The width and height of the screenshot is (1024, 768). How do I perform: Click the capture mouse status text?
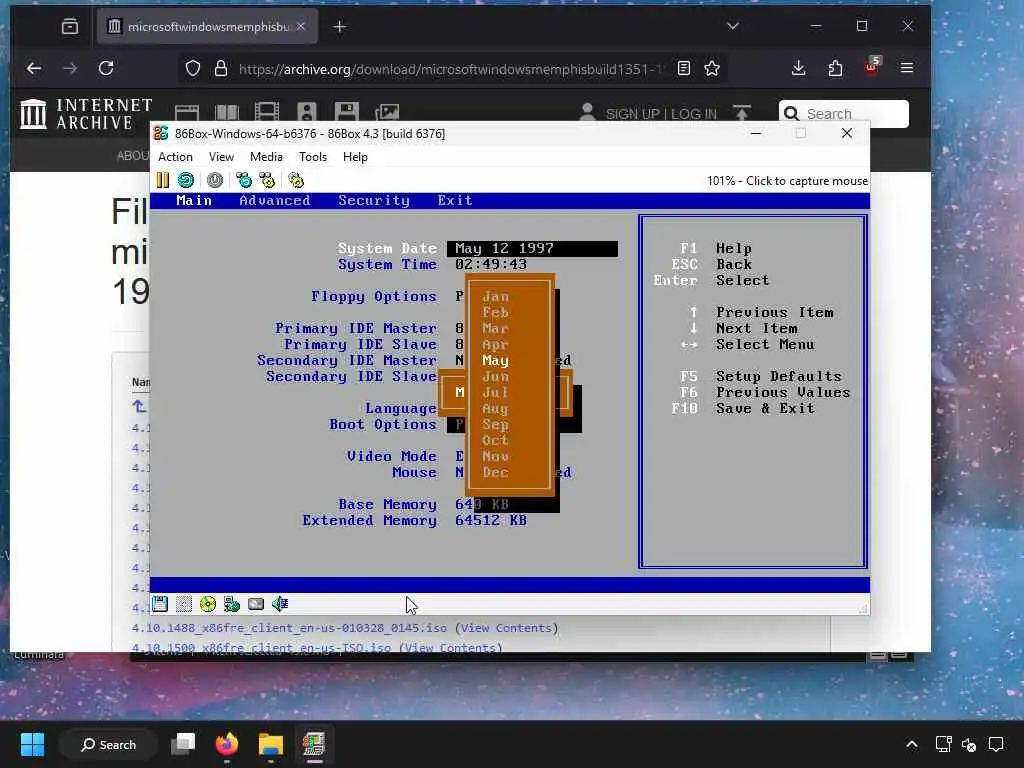click(787, 181)
